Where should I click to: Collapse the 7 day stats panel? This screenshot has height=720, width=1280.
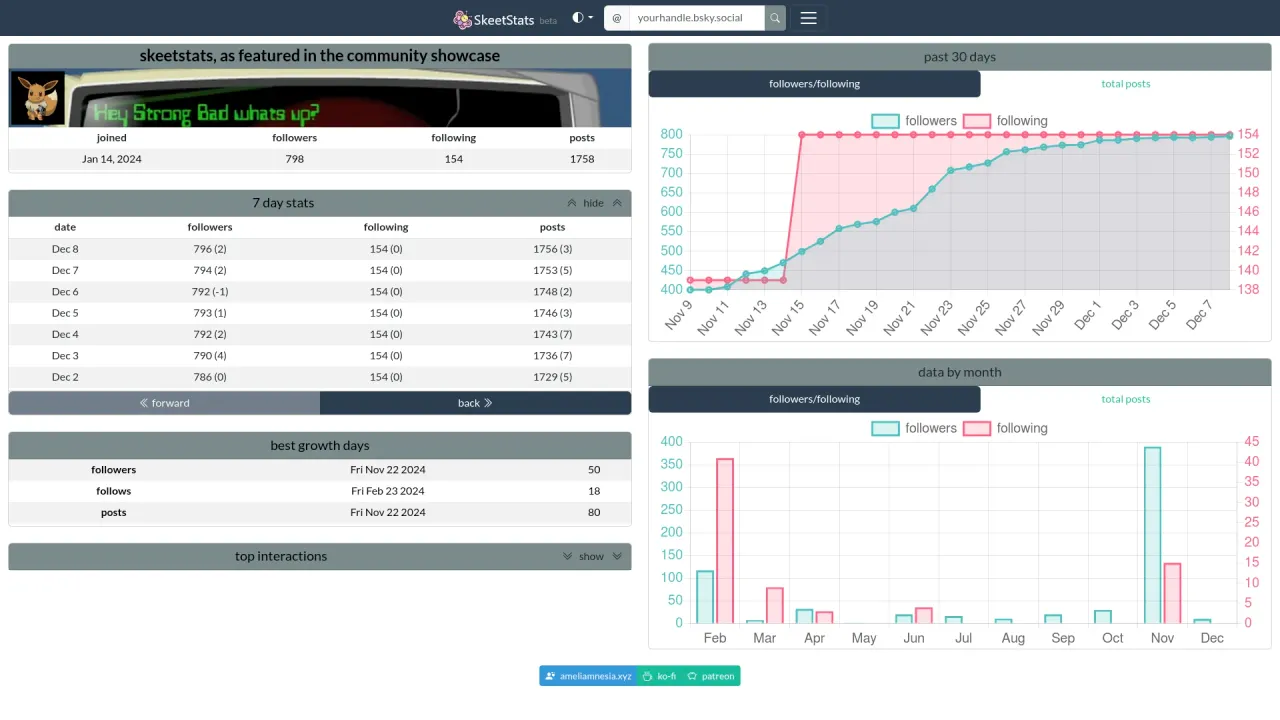tap(594, 203)
